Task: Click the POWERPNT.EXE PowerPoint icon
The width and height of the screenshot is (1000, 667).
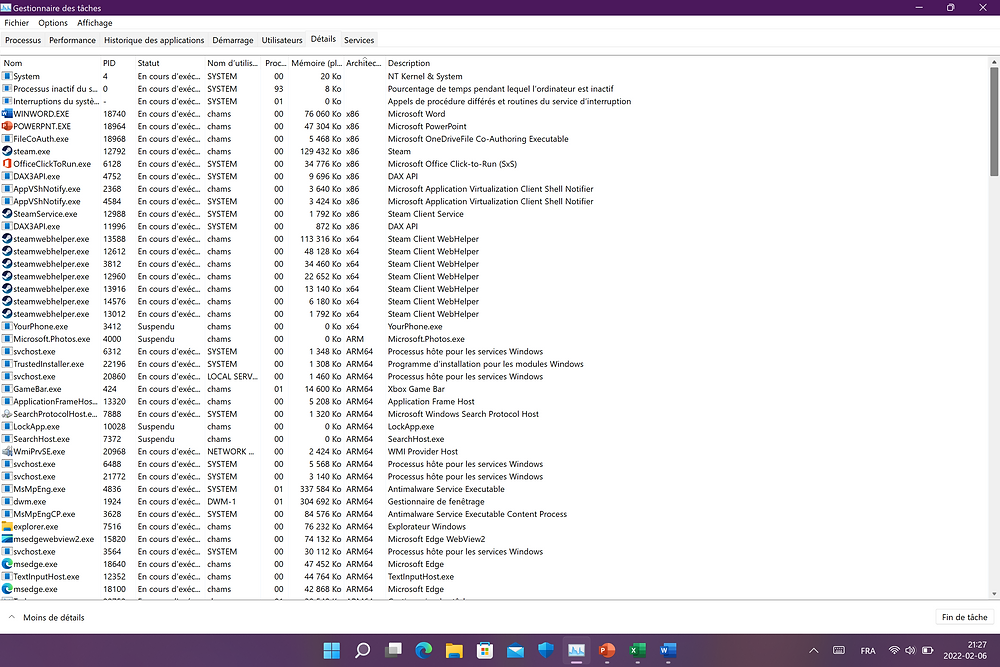Action: (7, 126)
